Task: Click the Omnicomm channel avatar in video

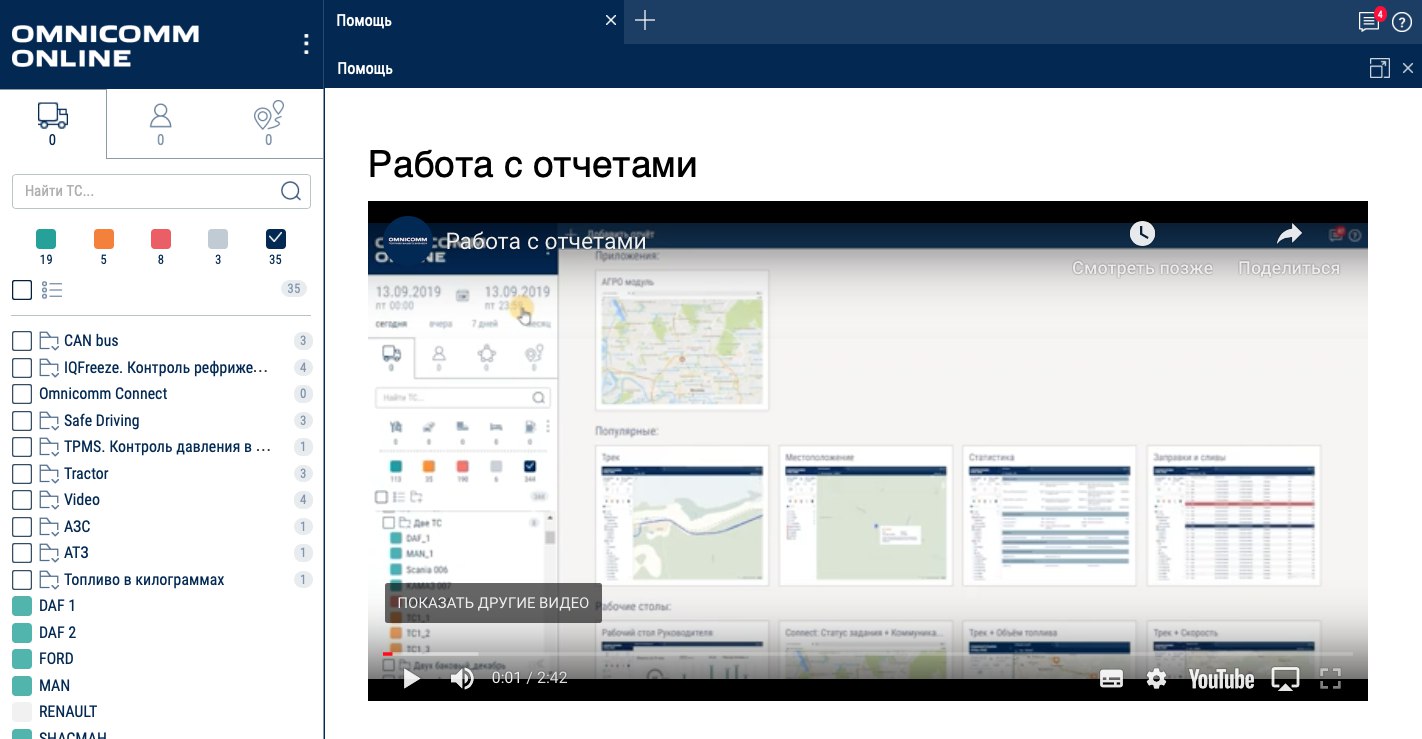Action: [x=408, y=240]
